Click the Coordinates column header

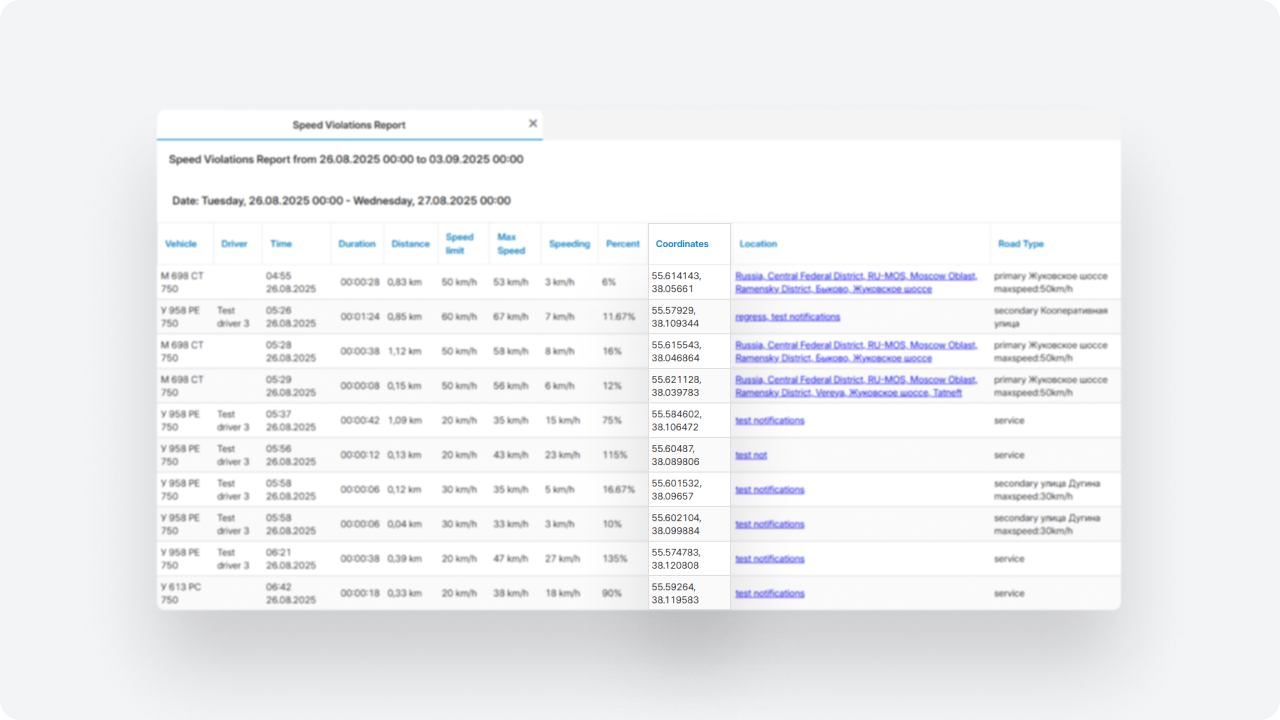(x=682, y=244)
